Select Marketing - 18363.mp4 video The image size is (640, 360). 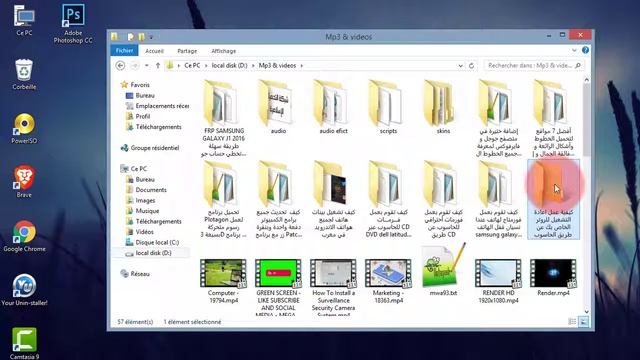pyautogui.click(x=388, y=281)
